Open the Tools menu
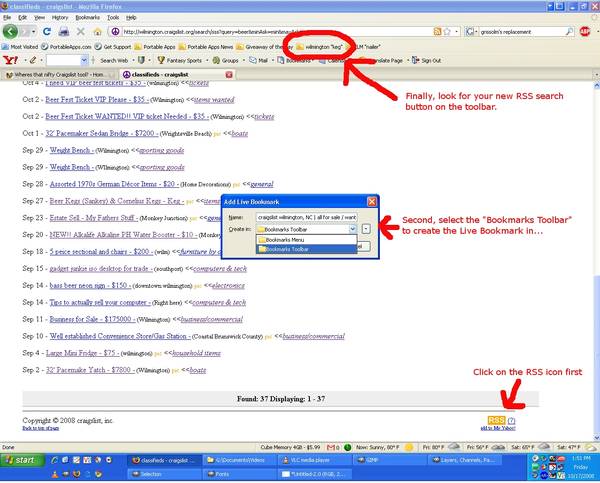 pos(113,18)
